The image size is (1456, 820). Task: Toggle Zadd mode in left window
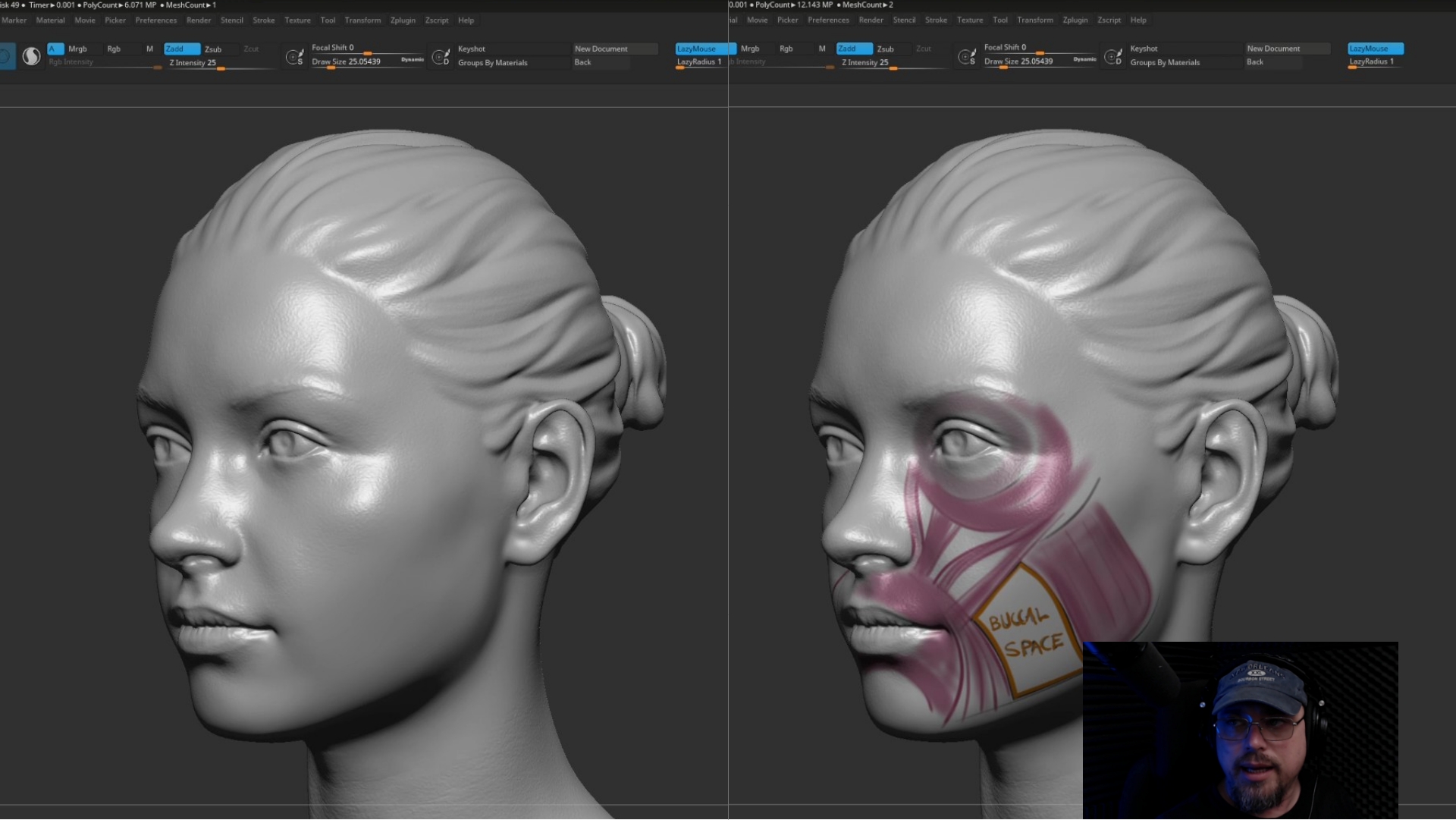181,49
